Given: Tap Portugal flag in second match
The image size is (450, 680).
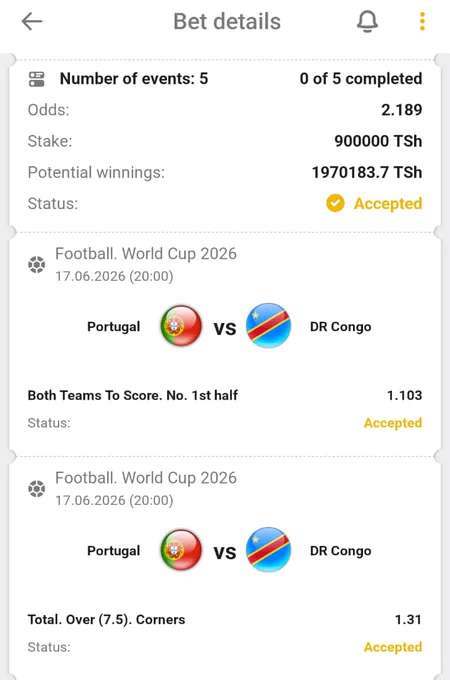Looking at the screenshot, I should 181,550.
